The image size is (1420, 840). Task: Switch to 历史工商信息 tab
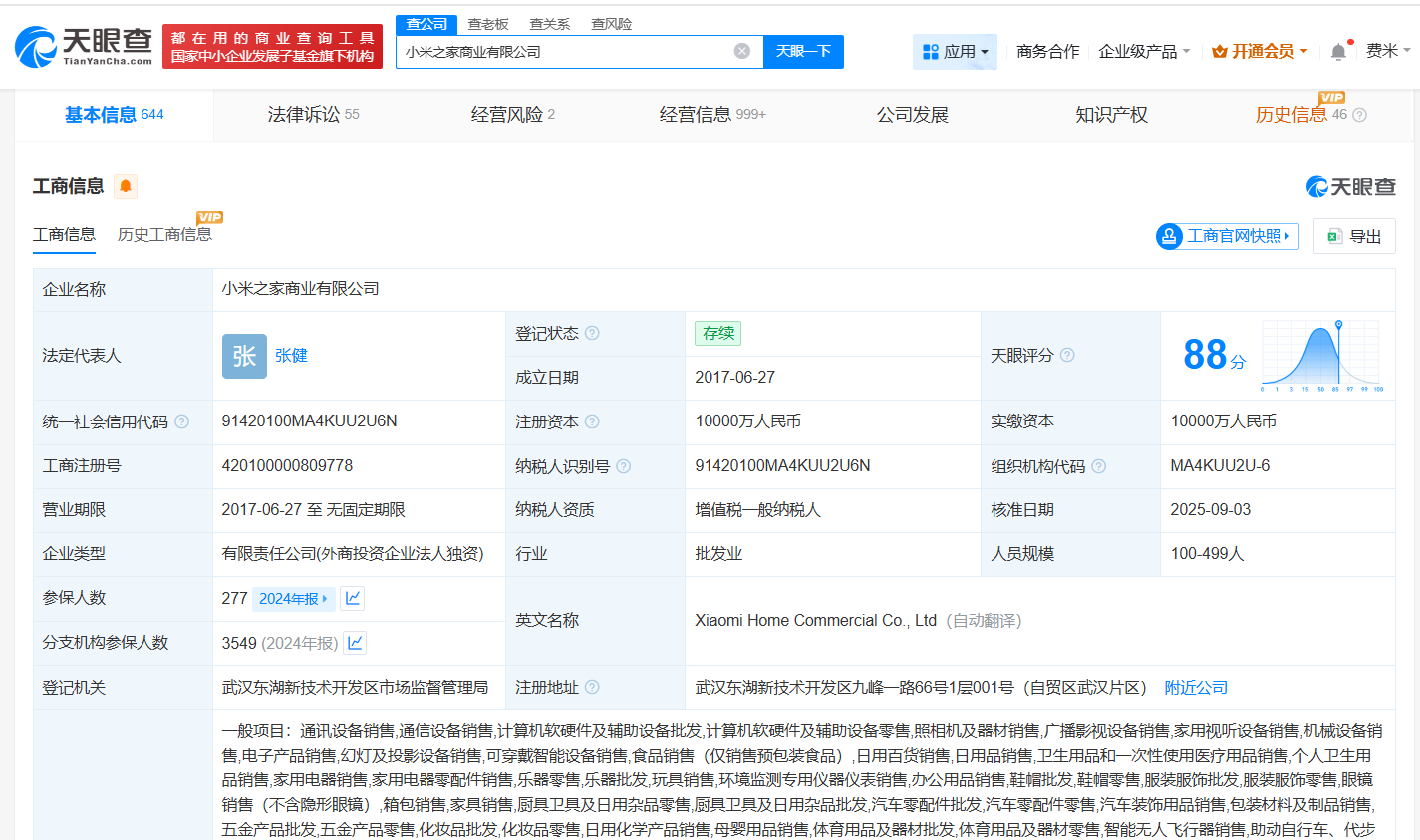164,234
